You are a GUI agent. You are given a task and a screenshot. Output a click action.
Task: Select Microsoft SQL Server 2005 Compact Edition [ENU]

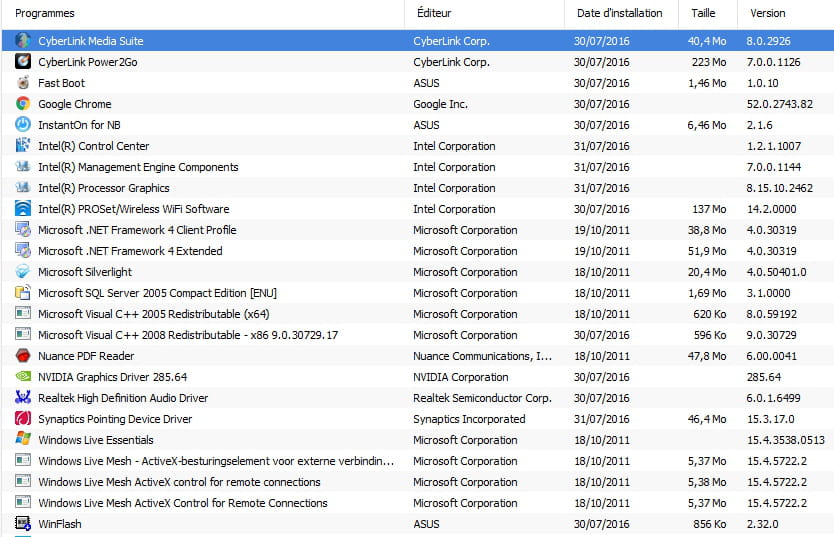[x=157, y=293]
